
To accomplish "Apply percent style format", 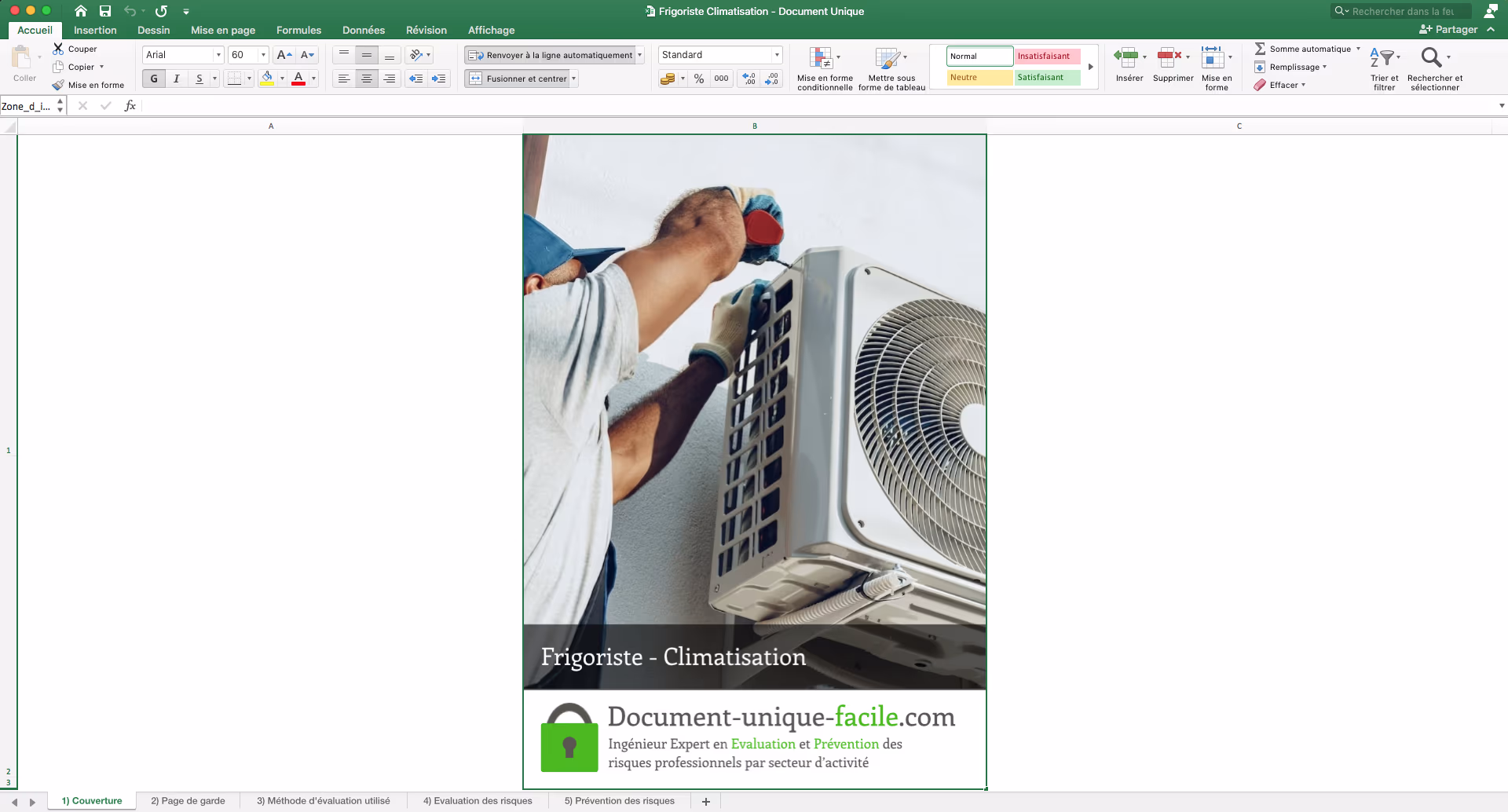I will pyautogui.click(x=699, y=79).
